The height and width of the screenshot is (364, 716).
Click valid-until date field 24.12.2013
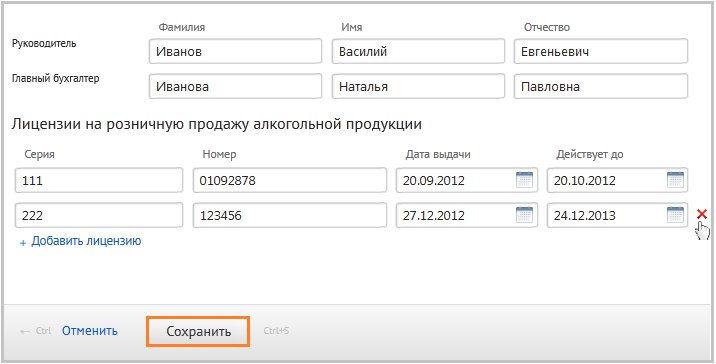[x=617, y=215]
